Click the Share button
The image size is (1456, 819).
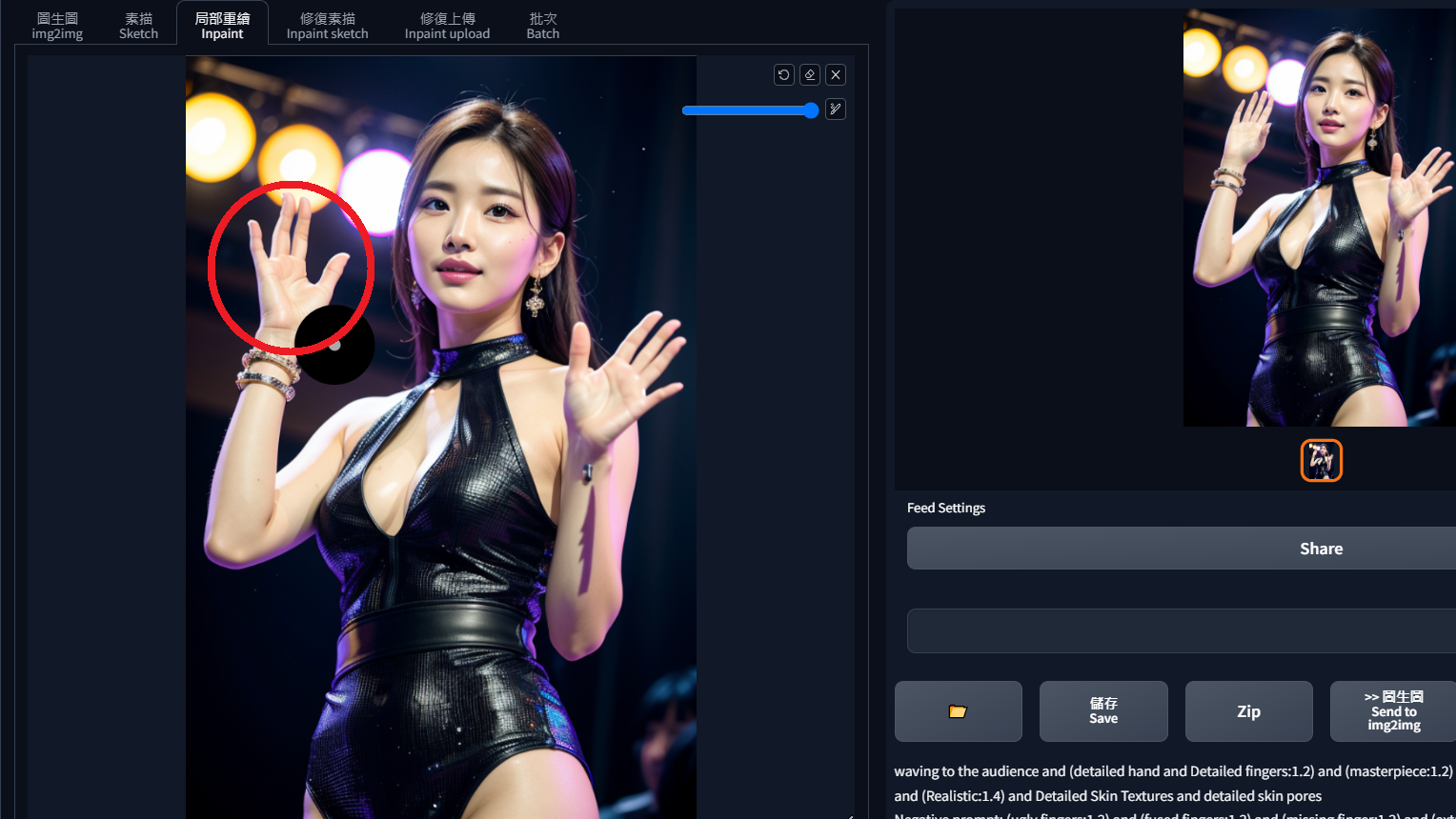(1182, 549)
